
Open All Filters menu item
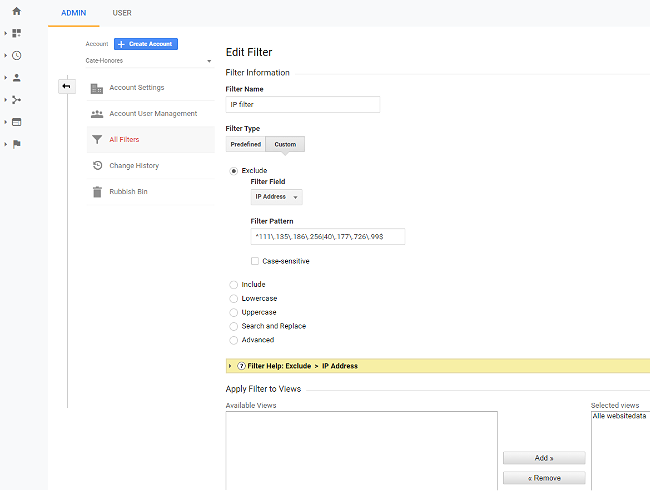[x=151, y=140]
